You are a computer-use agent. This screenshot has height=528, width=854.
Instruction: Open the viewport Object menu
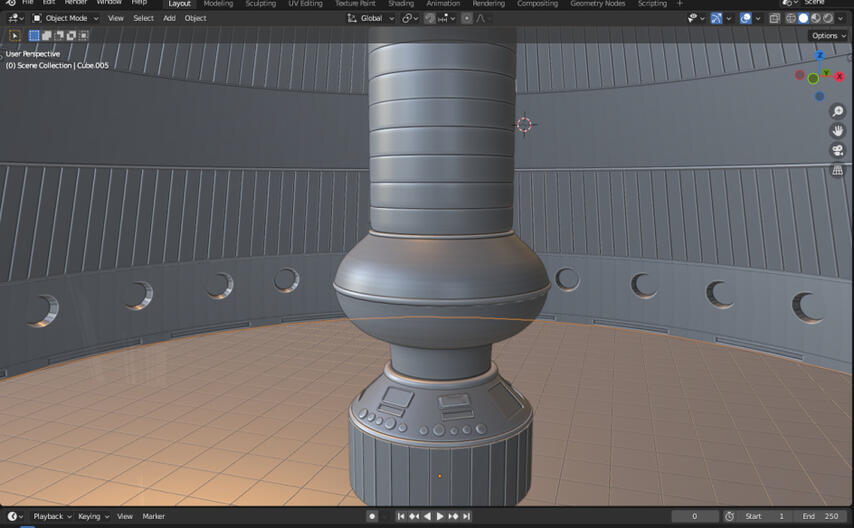click(x=195, y=19)
